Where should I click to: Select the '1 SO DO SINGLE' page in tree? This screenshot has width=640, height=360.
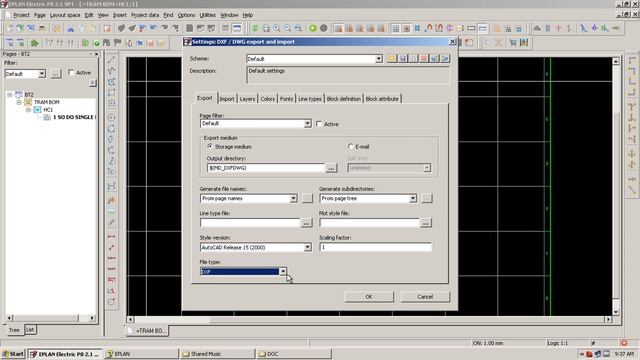(73, 117)
